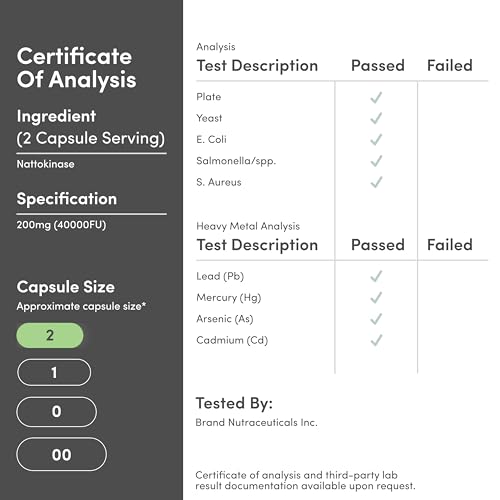Click the Arsenic (As) passed checkmark
The image size is (500, 500).
(376, 319)
